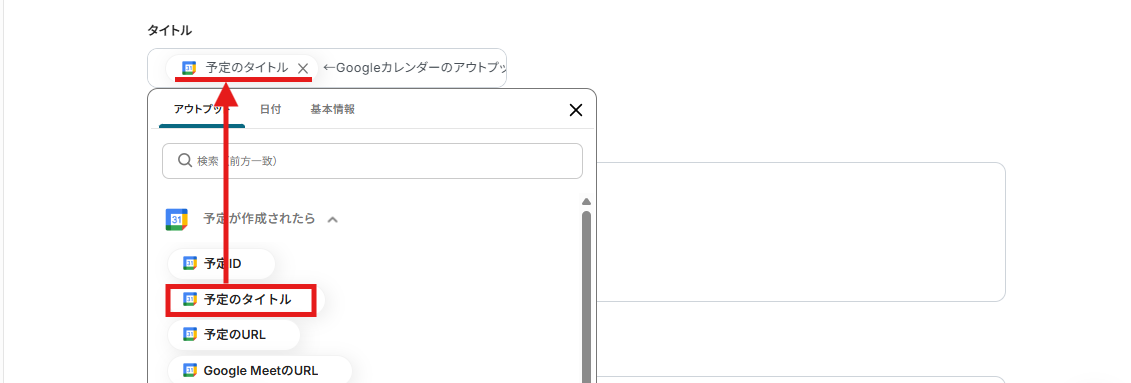Open the 基本情報 tab
Image resolution: width=1131 pixels, height=383 pixels.
(x=333, y=110)
